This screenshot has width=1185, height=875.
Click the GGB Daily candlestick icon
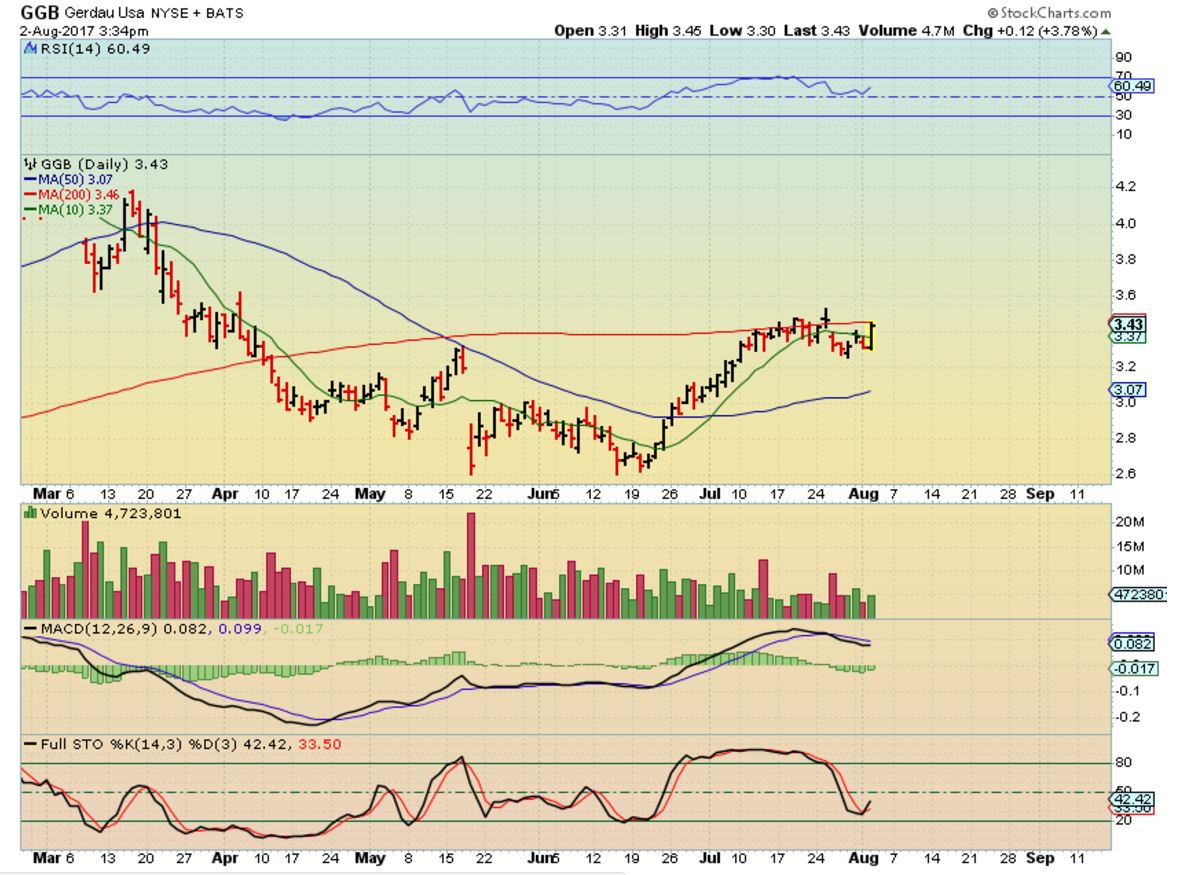[x=29, y=164]
